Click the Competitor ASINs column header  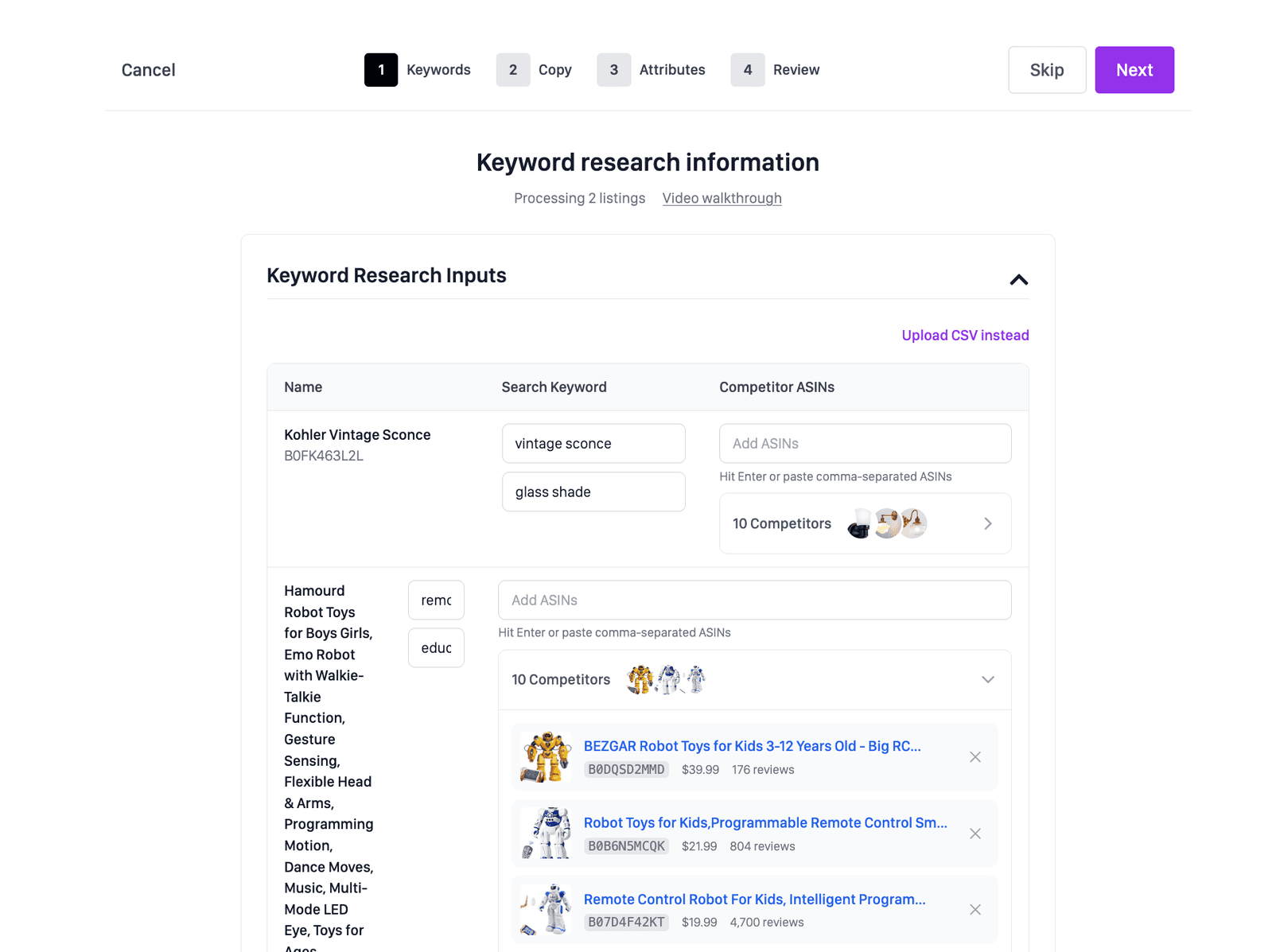[776, 387]
